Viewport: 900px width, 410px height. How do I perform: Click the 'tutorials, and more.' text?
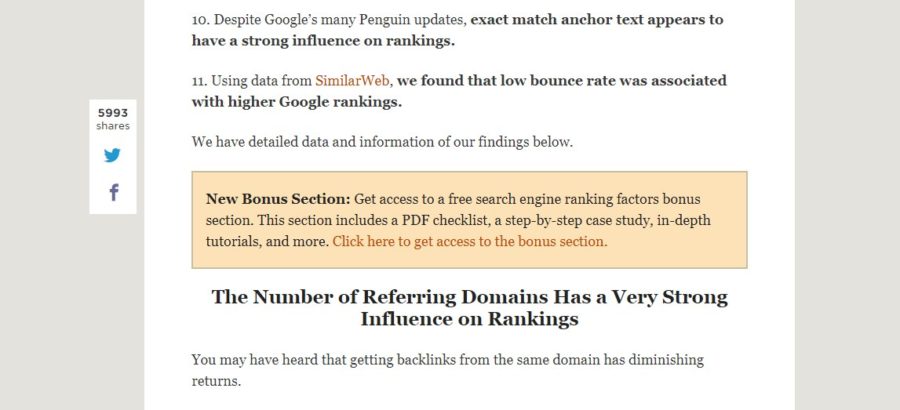(267, 242)
